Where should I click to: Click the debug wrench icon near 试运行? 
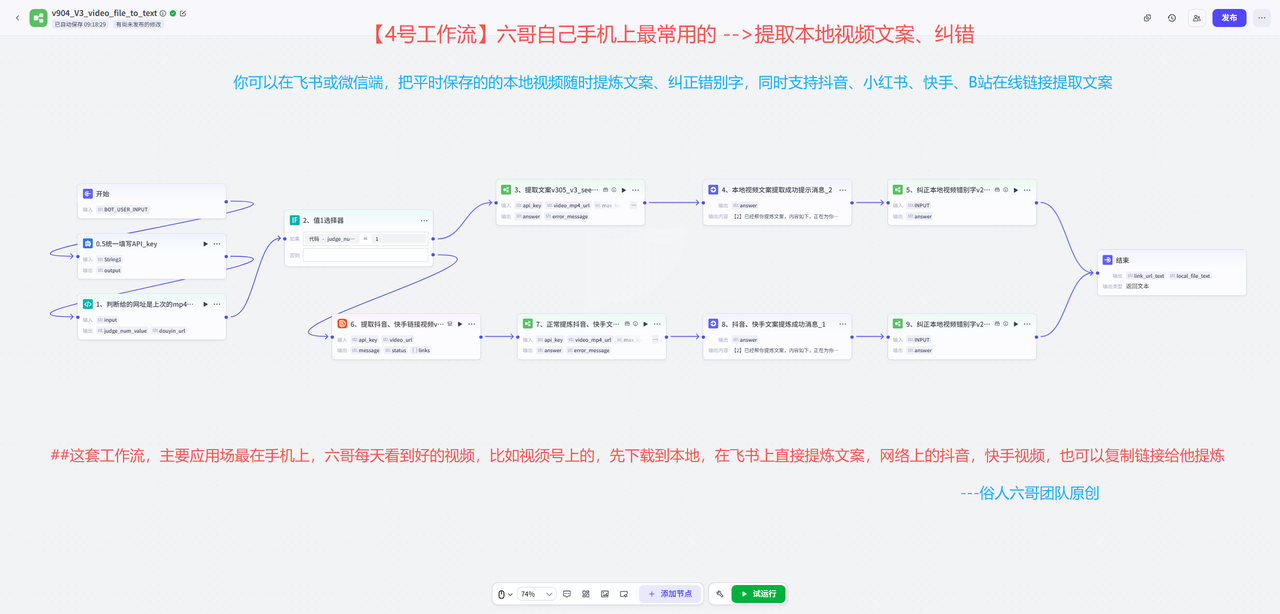coord(720,594)
